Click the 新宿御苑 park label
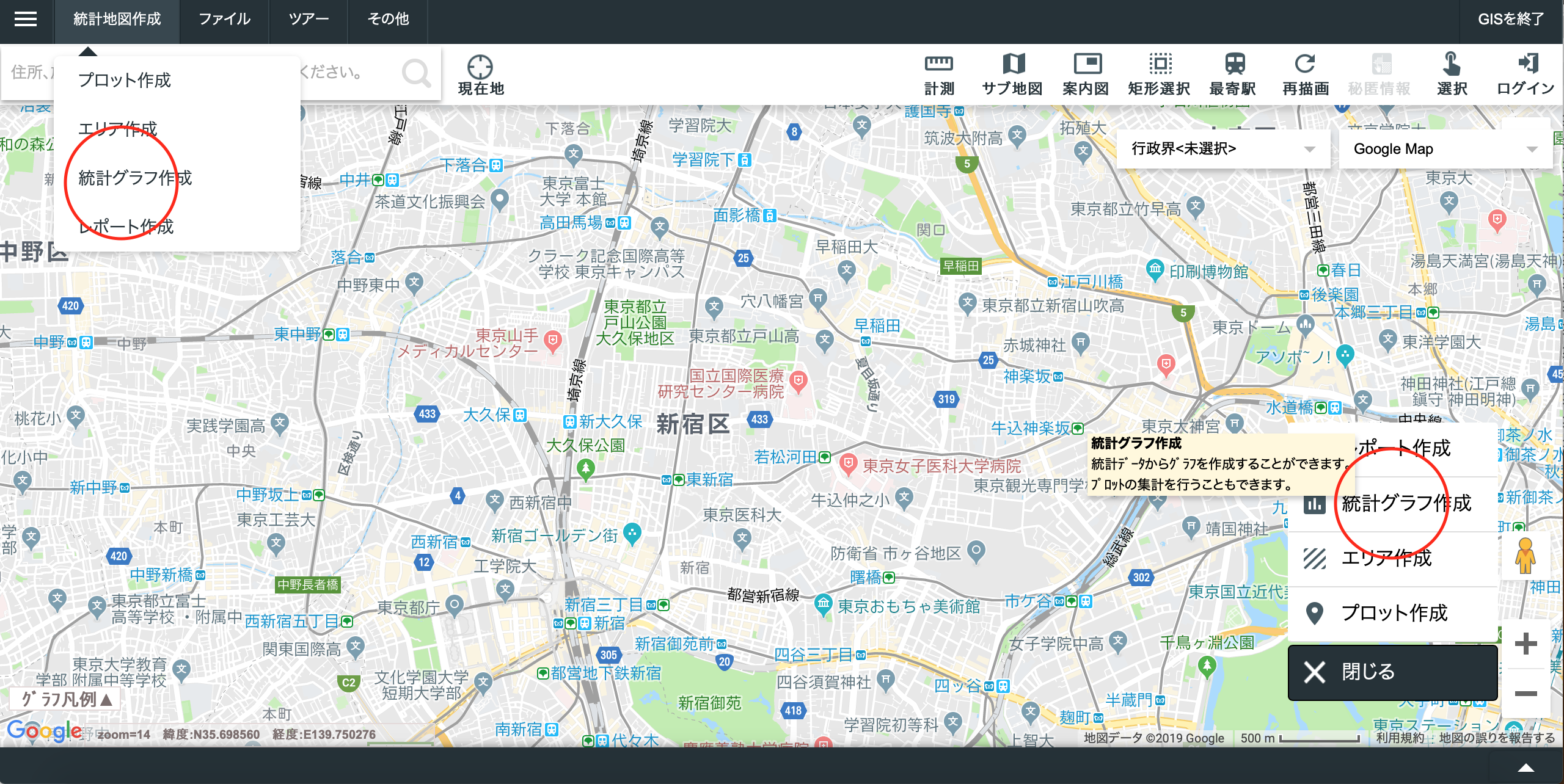Image resolution: width=1564 pixels, height=784 pixels. click(709, 703)
